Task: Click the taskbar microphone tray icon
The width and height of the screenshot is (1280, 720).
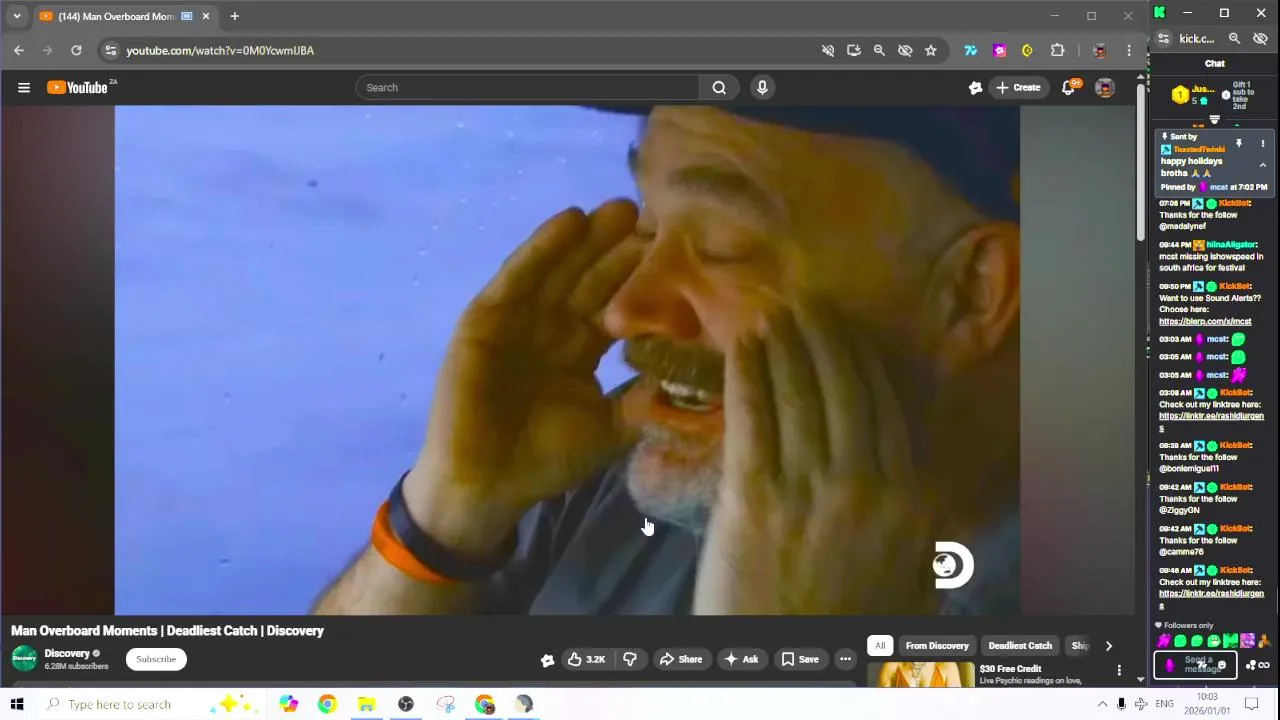Action: [1122, 704]
